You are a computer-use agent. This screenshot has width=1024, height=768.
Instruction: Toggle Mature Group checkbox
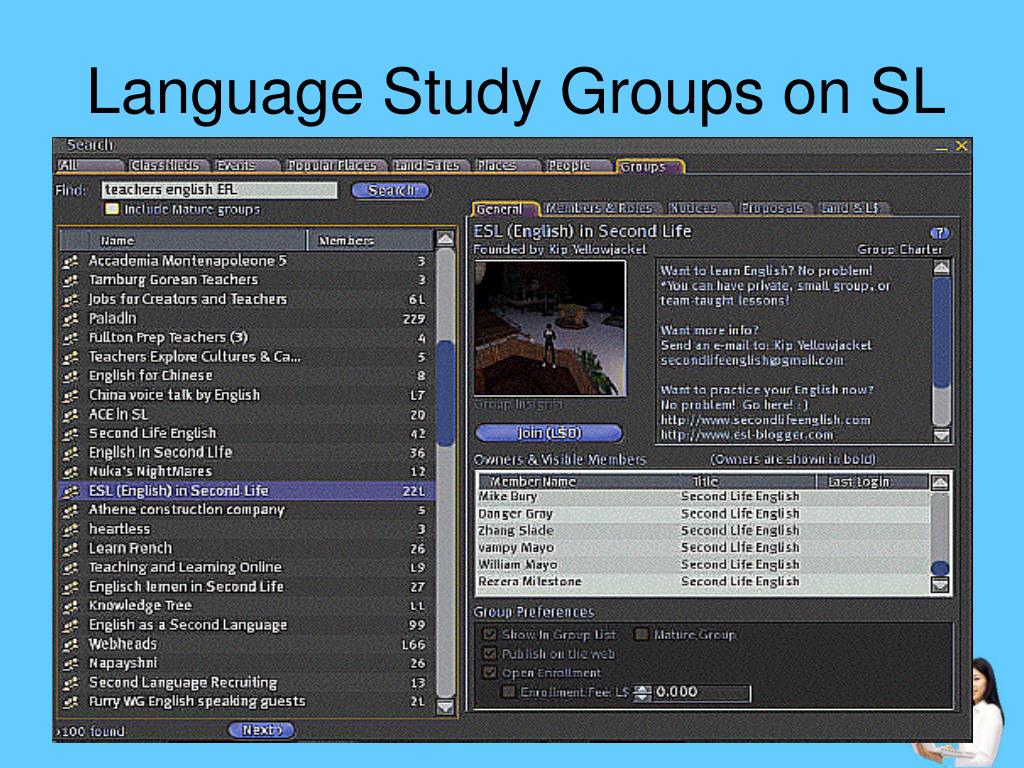click(641, 634)
